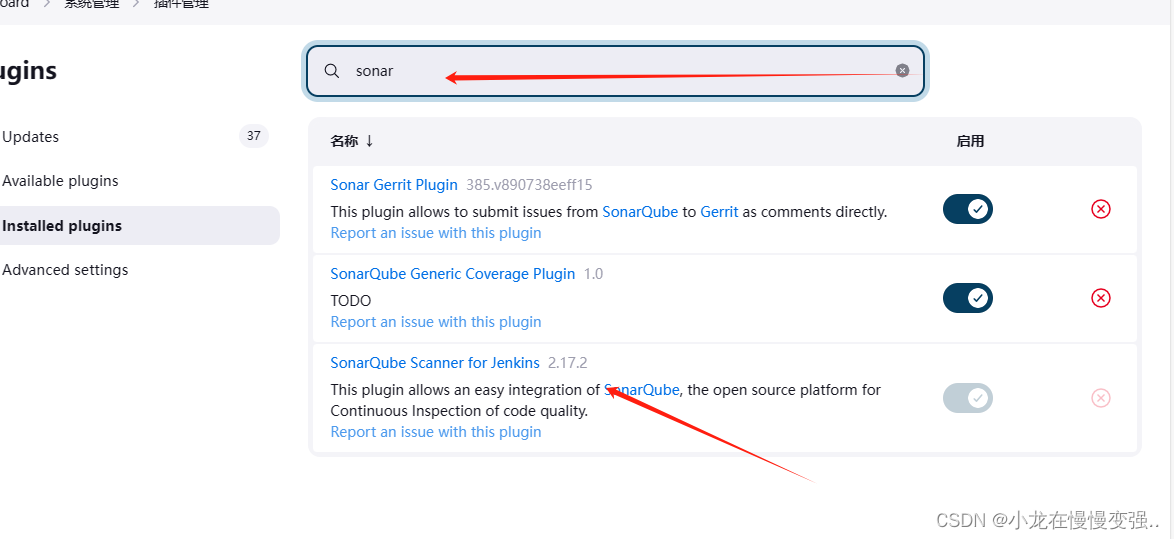Viewport: 1174px width, 539px height.
Task: Disable SonarQube Generic Coverage Plugin toggle
Action: [x=967, y=298]
